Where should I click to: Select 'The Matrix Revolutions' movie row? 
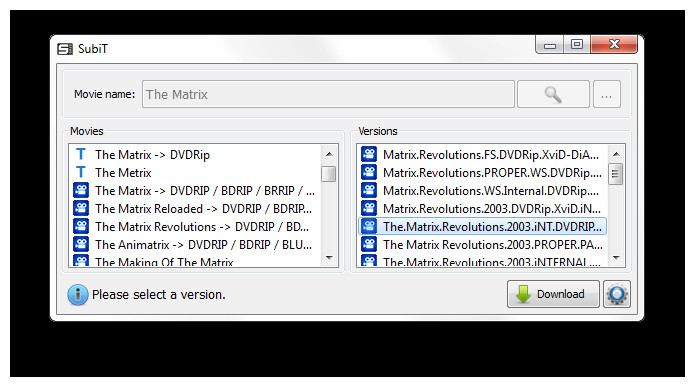[195, 227]
